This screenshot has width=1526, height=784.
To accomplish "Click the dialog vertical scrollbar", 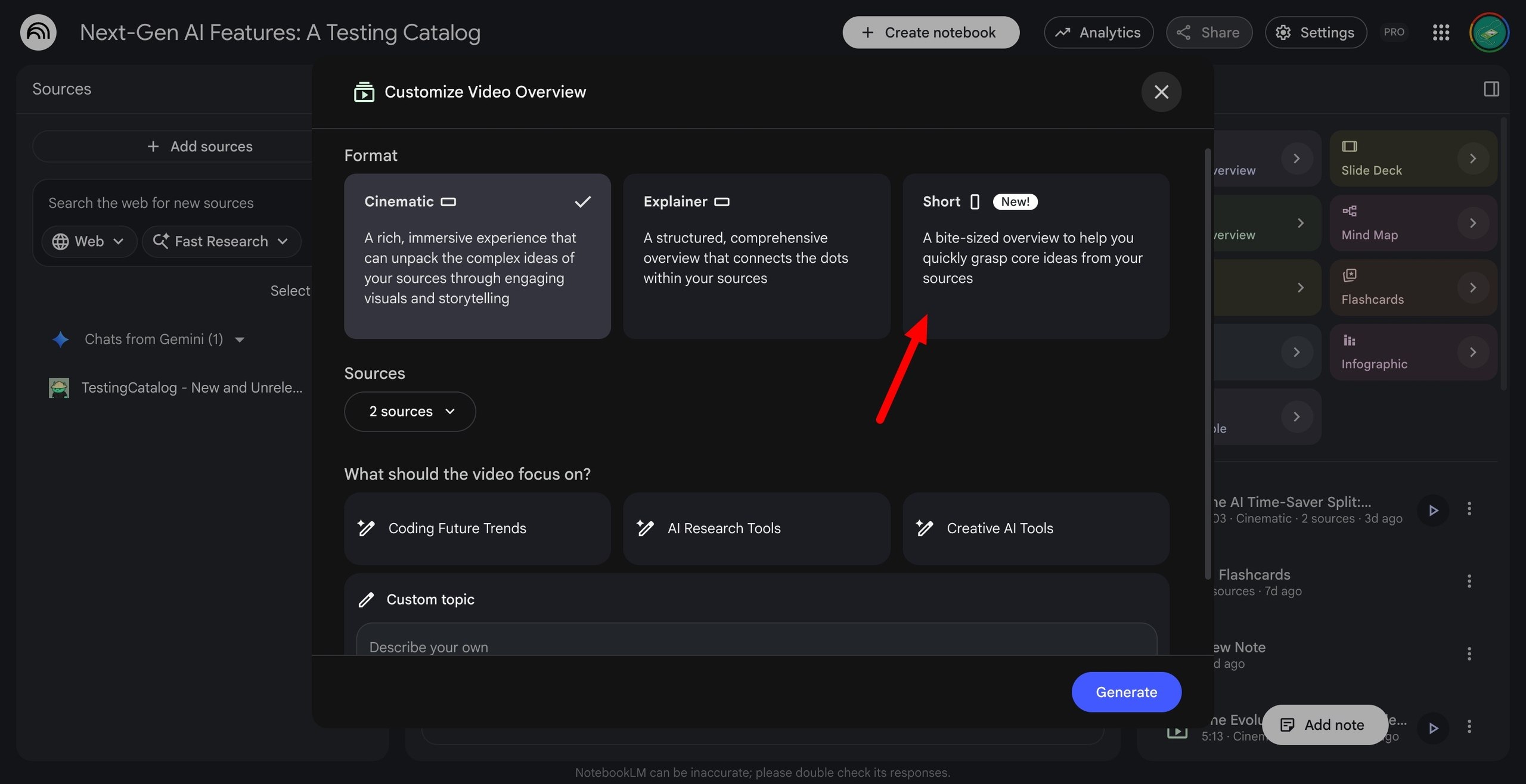I will point(1208,363).
